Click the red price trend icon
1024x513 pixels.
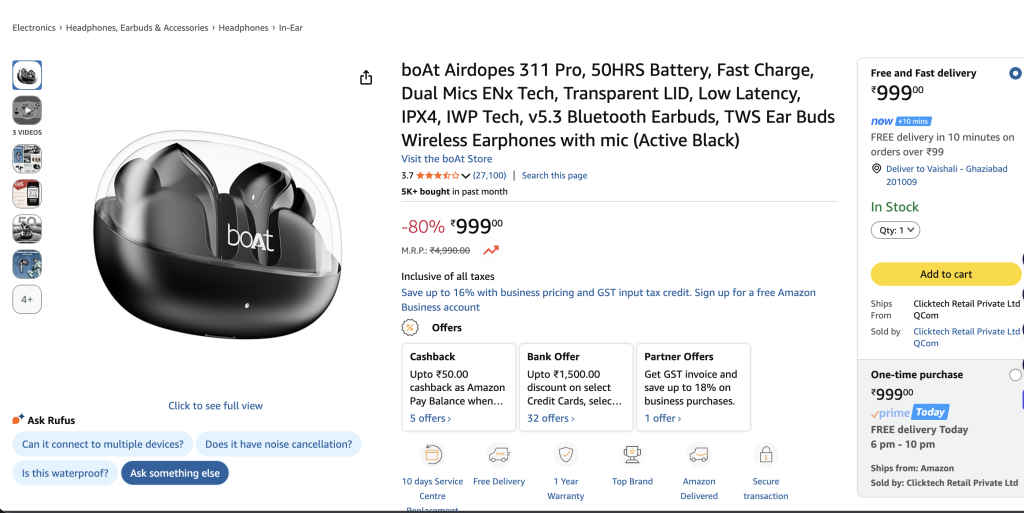[491, 250]
